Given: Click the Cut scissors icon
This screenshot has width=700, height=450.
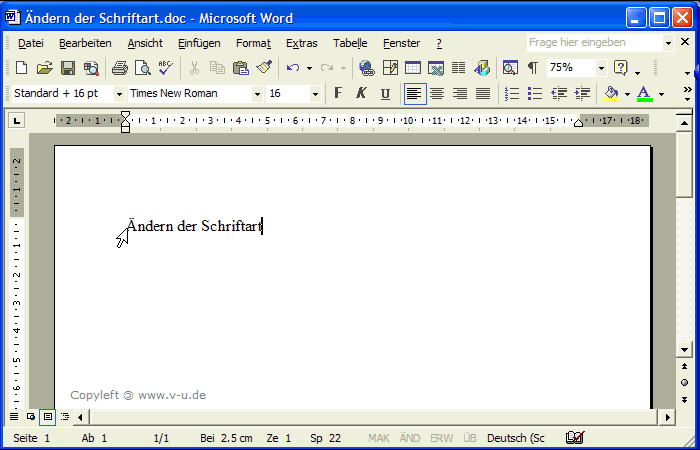Looking at the screenshot, I should (194, 68).
